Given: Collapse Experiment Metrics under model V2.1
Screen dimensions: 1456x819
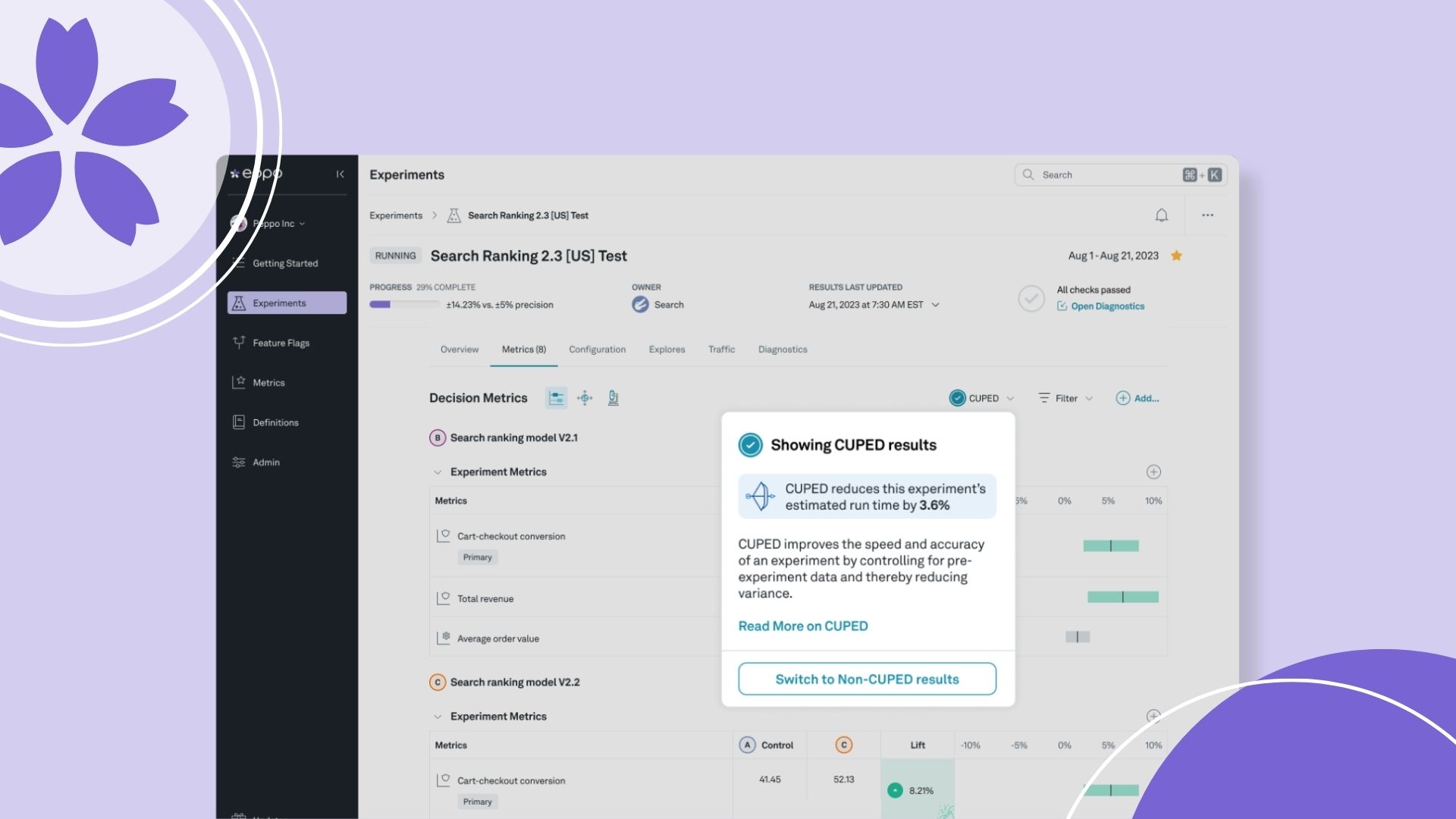Looking at the screenshot, I should 438,472.
